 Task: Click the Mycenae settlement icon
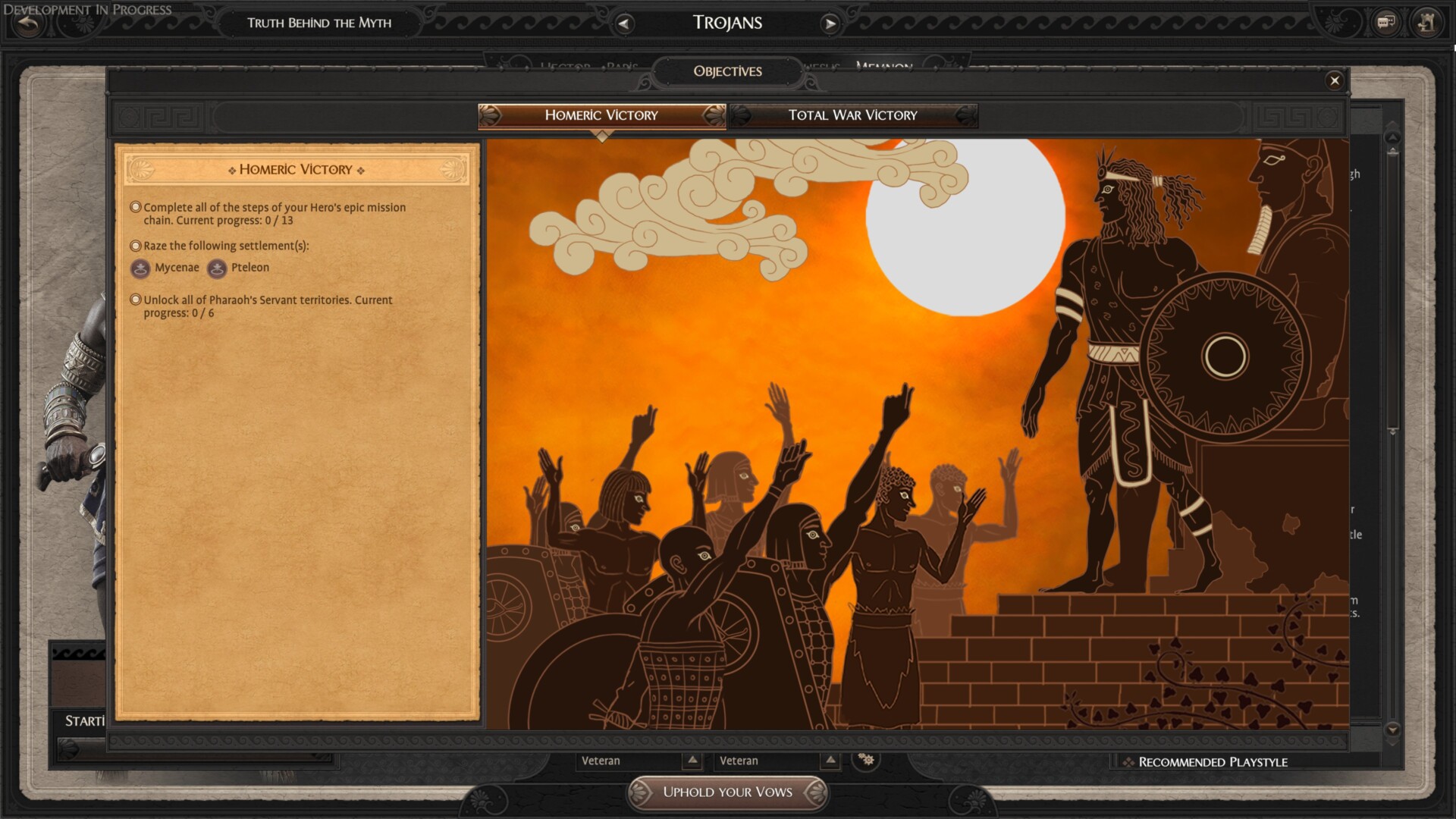[140, 268]
